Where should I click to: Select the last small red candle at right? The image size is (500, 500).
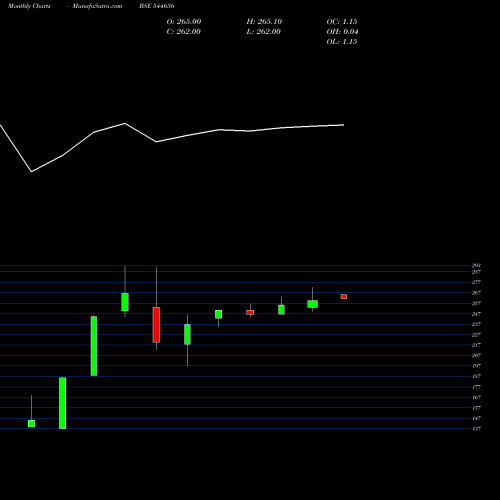[344, 297]
